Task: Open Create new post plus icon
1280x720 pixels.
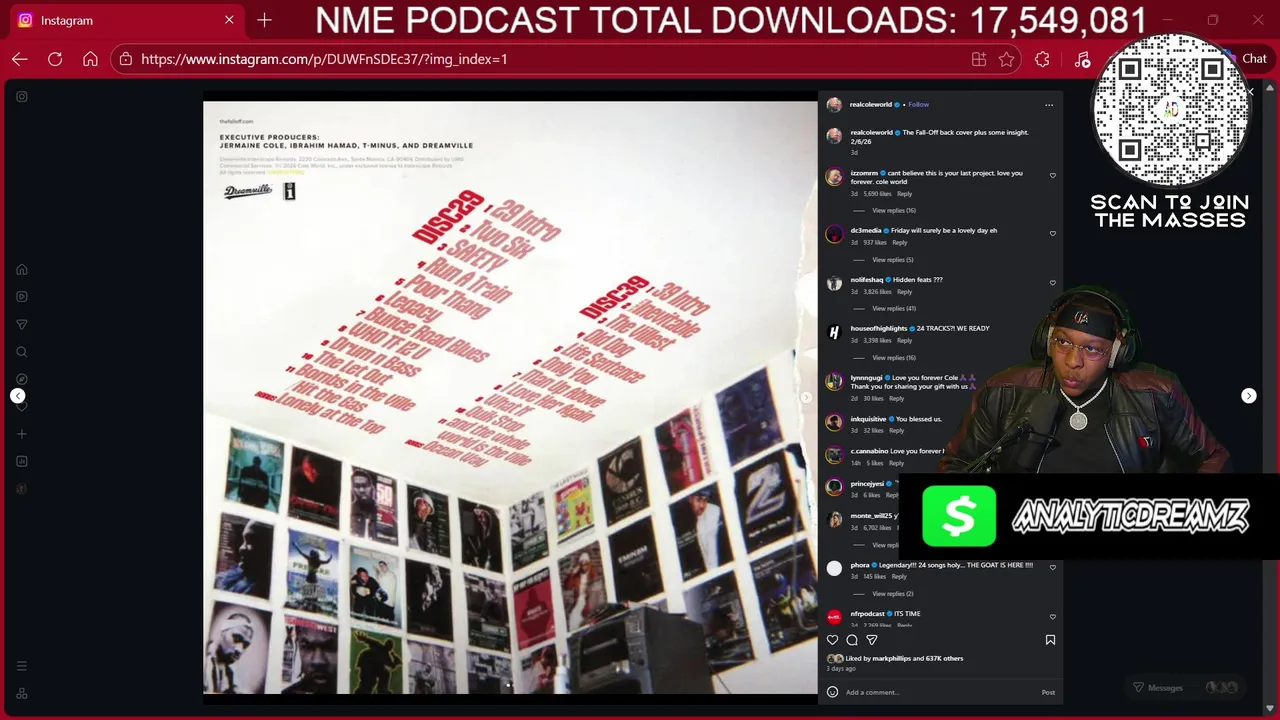Action: [x=22, y=434]
